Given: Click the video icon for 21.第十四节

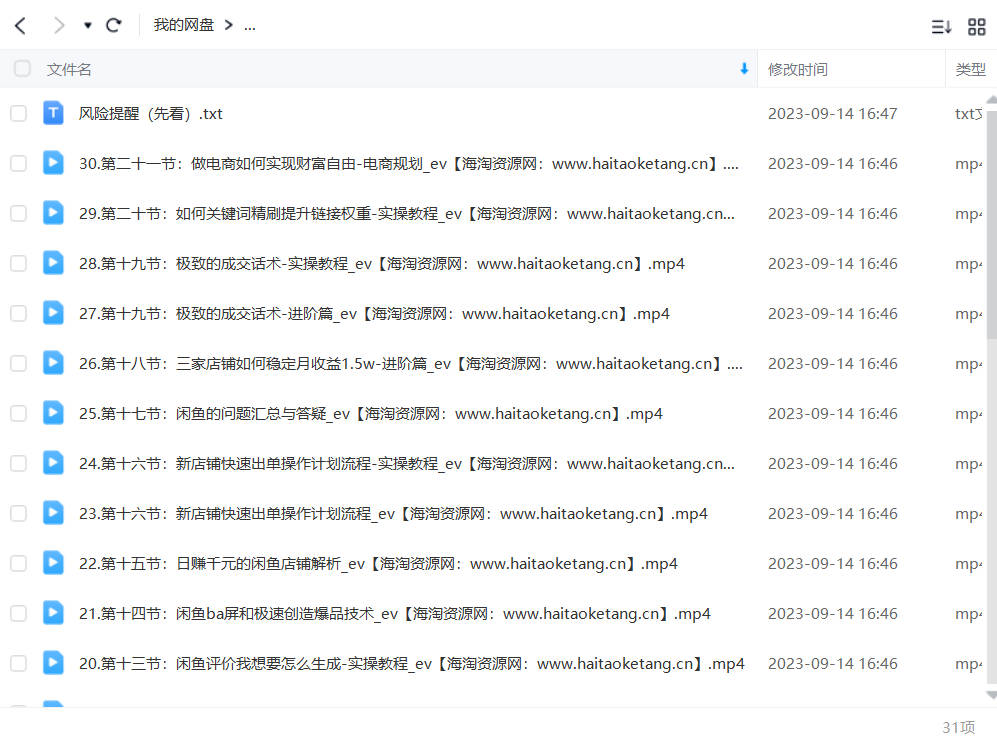Looking at the screenshot, I should [53, 613].
